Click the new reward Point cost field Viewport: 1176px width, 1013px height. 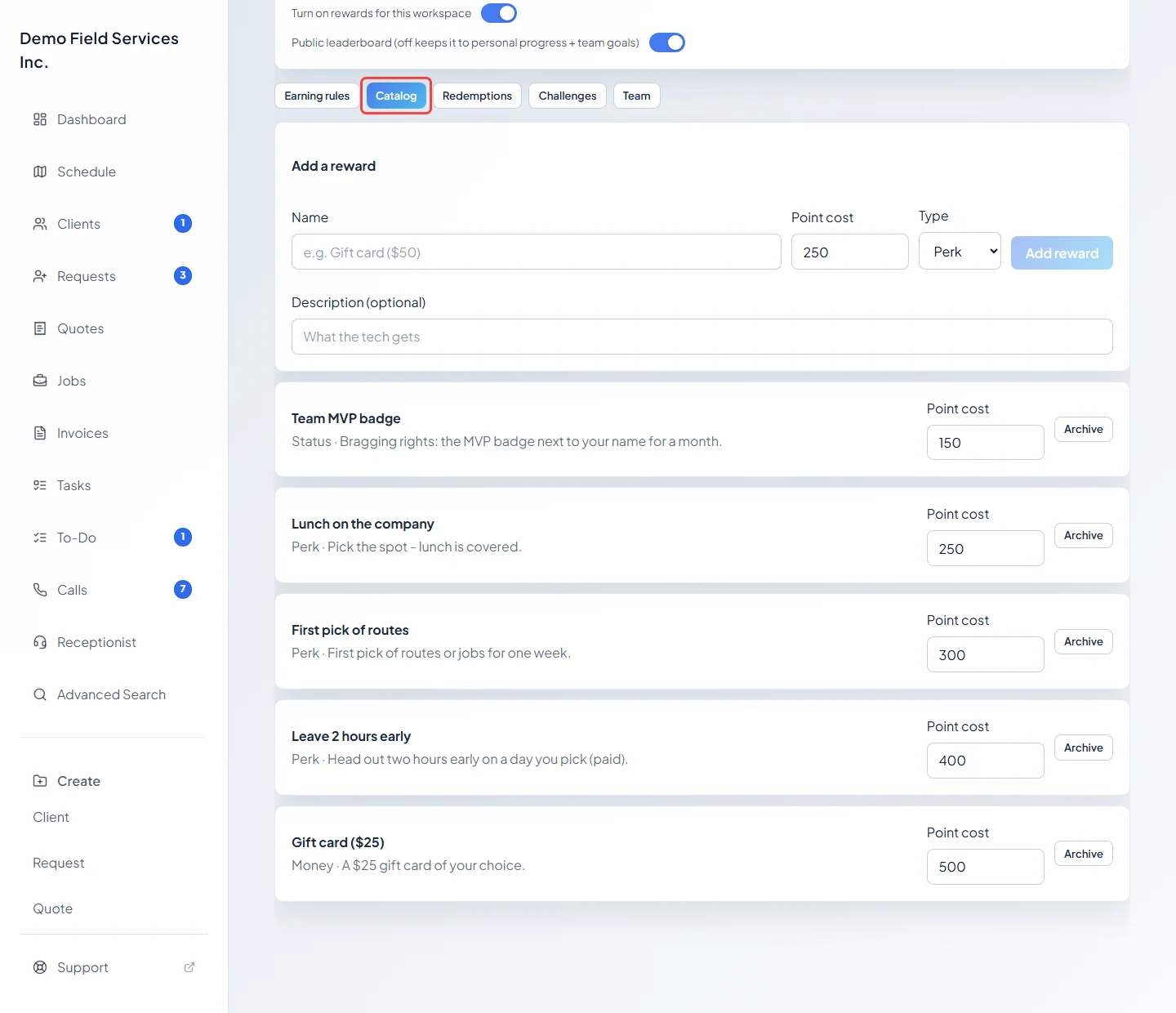pyautogui.click(x=850, y=252)
